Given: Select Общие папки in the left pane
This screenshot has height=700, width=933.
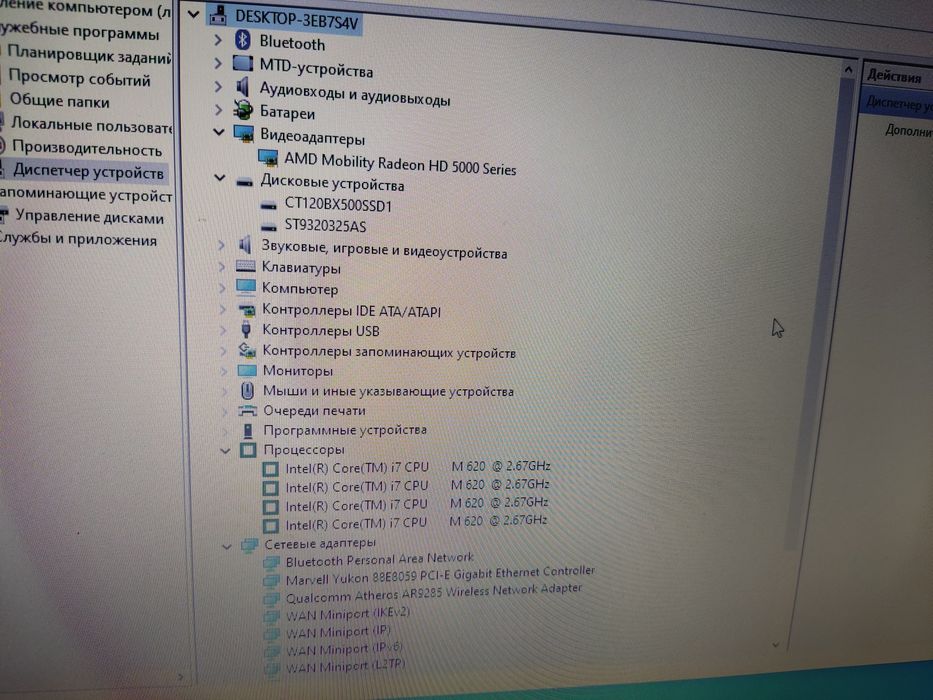Looking at the screenshot, I should pyautogui.click(x=60, y=101).
